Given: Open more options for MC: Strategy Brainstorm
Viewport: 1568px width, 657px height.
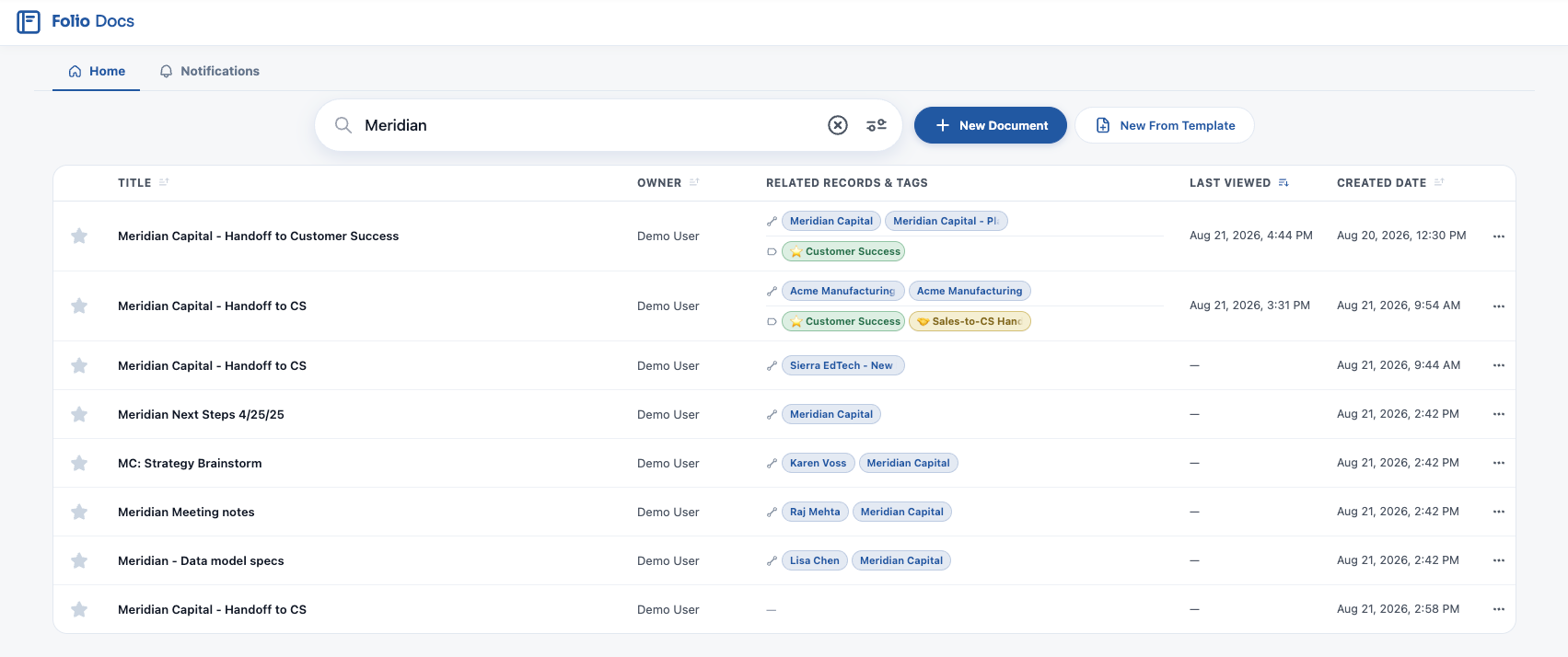Looking at the screenshot, I should pyautogui.click(x=1499, y=463).
